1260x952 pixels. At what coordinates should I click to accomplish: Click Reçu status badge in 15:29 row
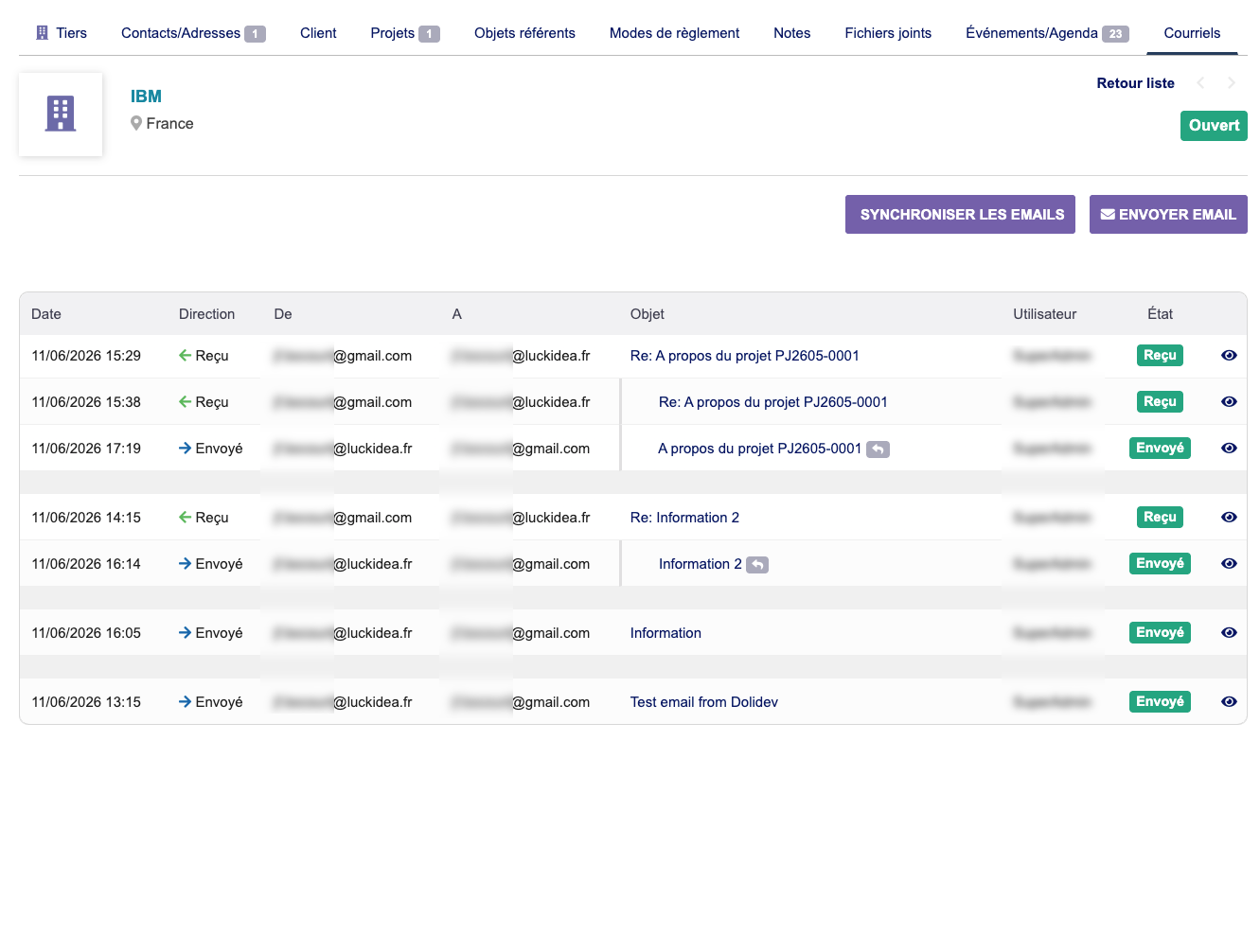click(x=1160, y=356)
